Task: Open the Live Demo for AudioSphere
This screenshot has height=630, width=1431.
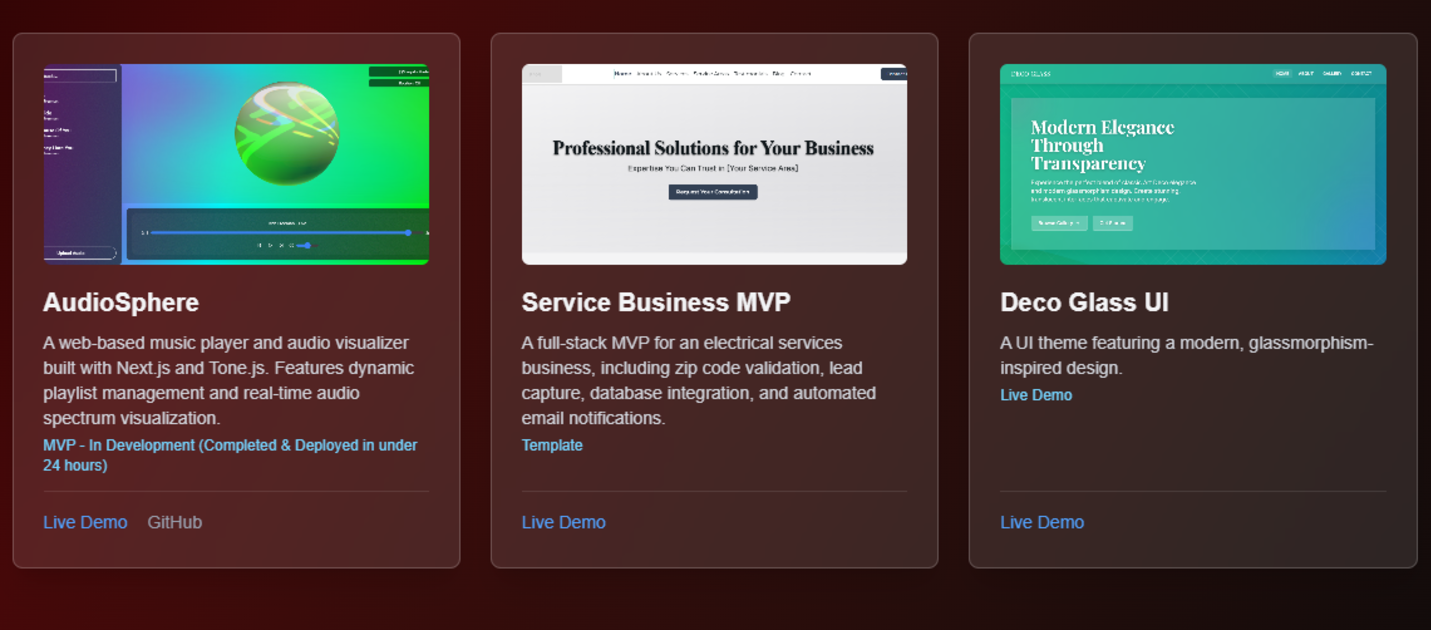Action: pyautogui.click(x=84, y=521)
